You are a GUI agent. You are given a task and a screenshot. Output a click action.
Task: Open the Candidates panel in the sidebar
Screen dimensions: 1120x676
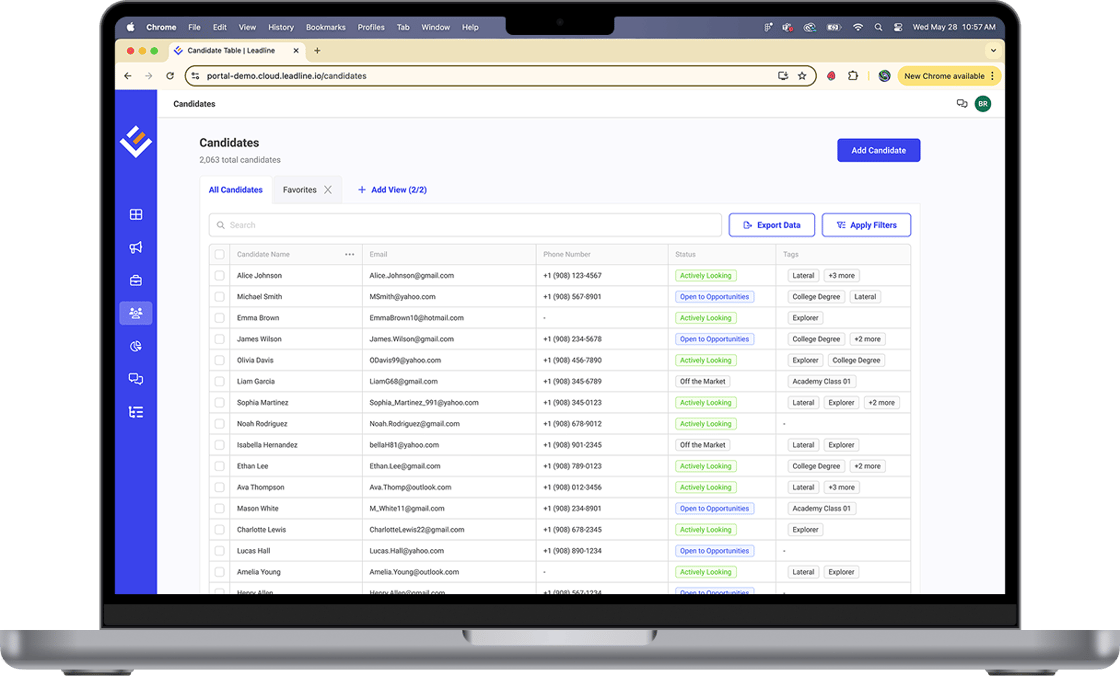tap(135, 313)
